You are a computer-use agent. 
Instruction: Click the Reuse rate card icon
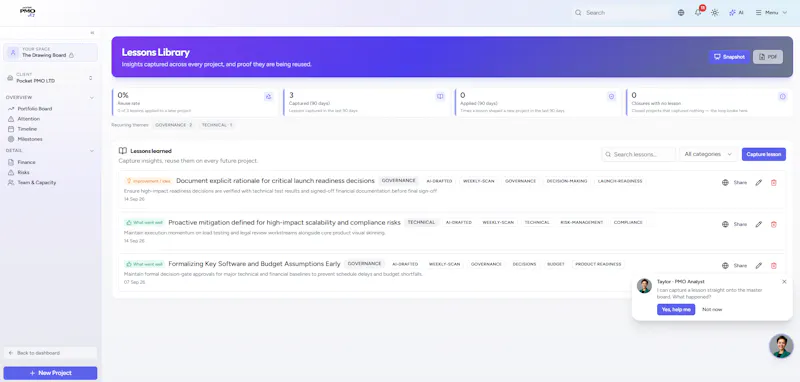point(269,96)
